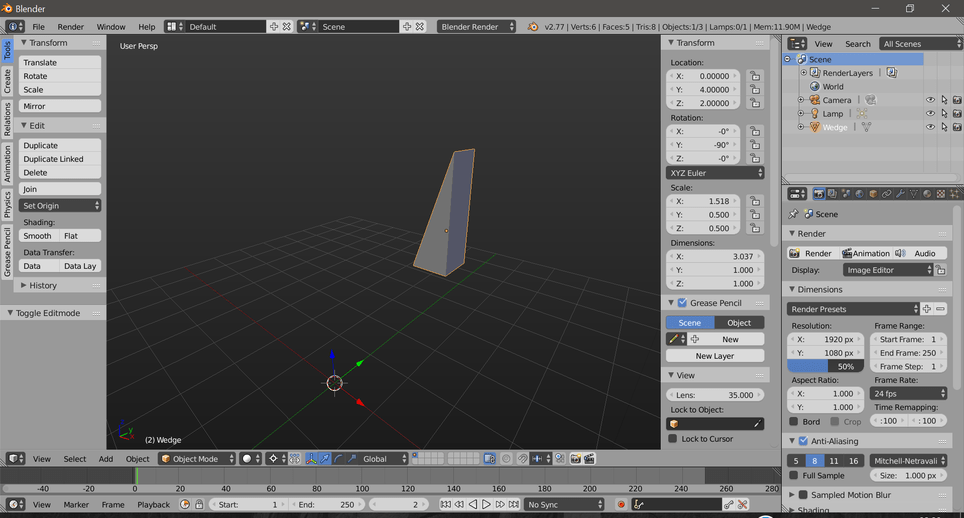Screen dimensions: 964x518
Task: Toggle the Anti-Aliasing checkbox
Action: click(803, 441)
